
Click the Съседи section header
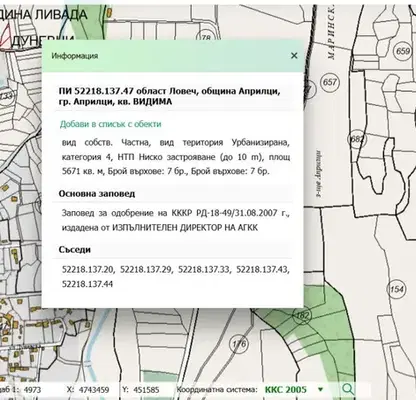pos(75,250)
